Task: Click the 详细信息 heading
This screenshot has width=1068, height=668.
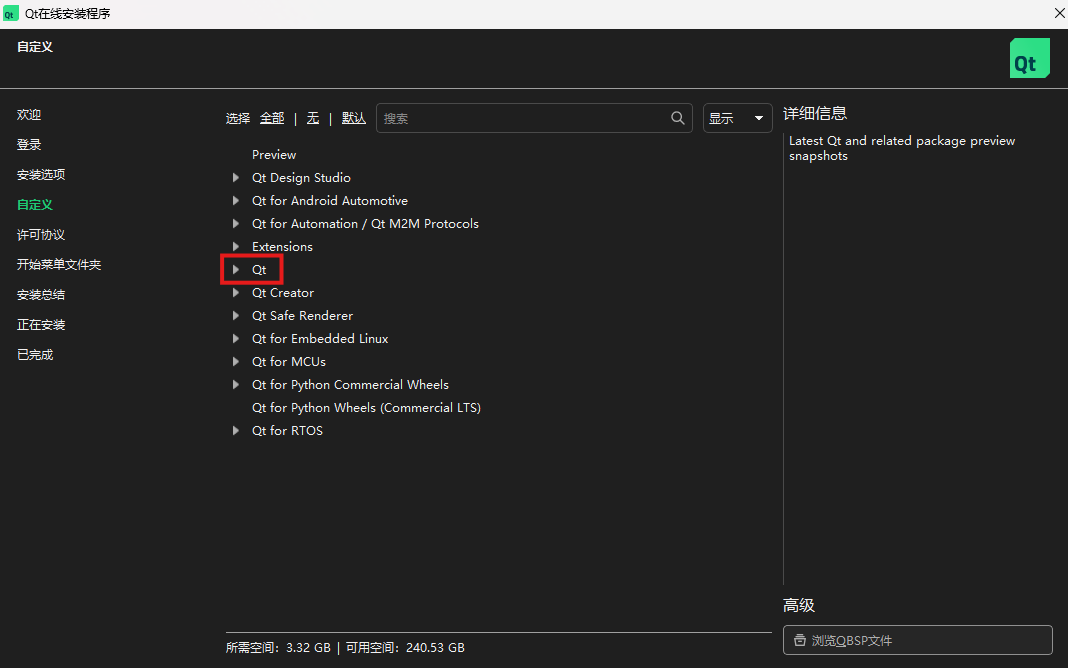Action: [x=815, y=113]
